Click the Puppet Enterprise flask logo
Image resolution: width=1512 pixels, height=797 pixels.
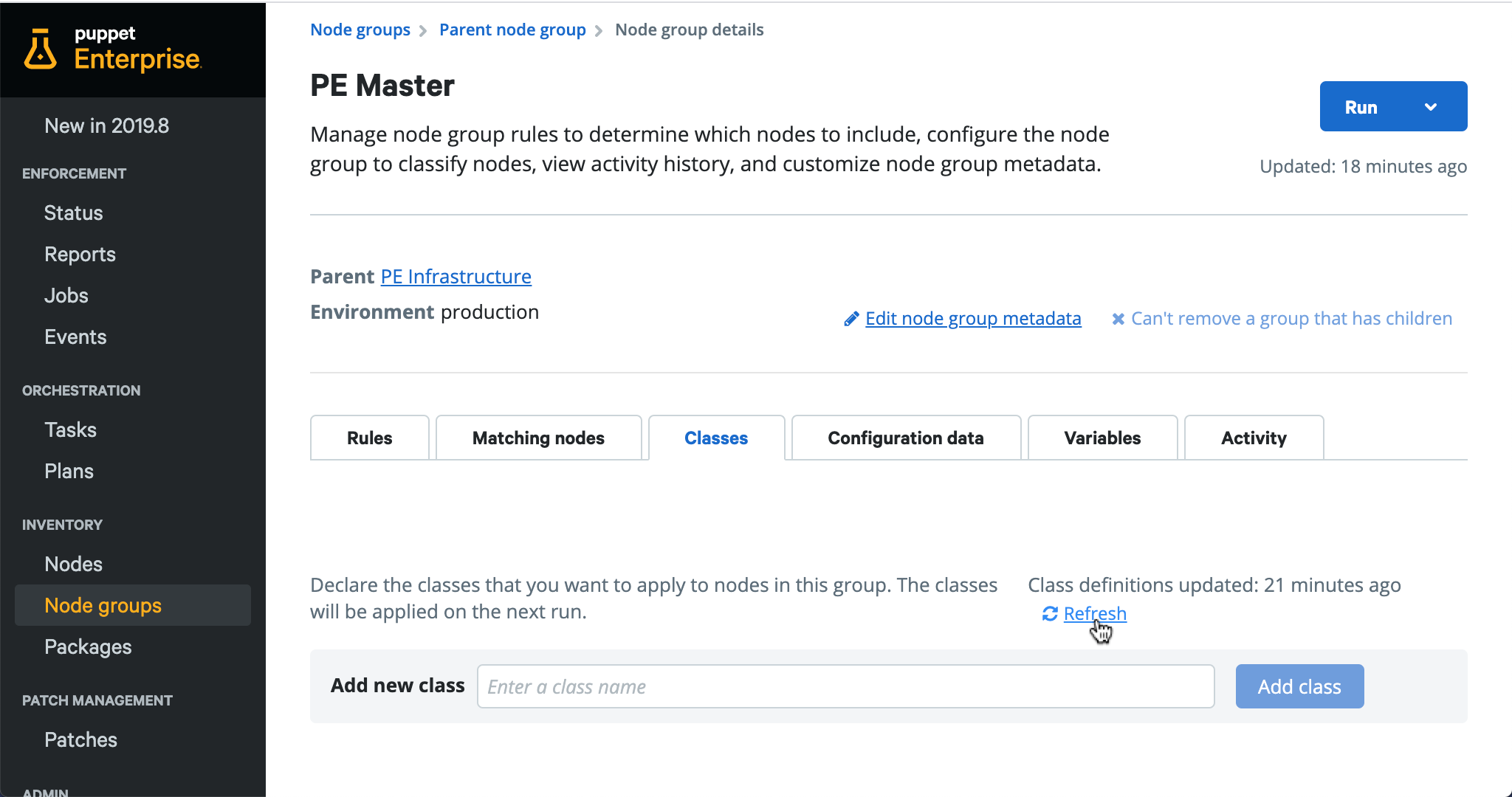coord(40,49)
